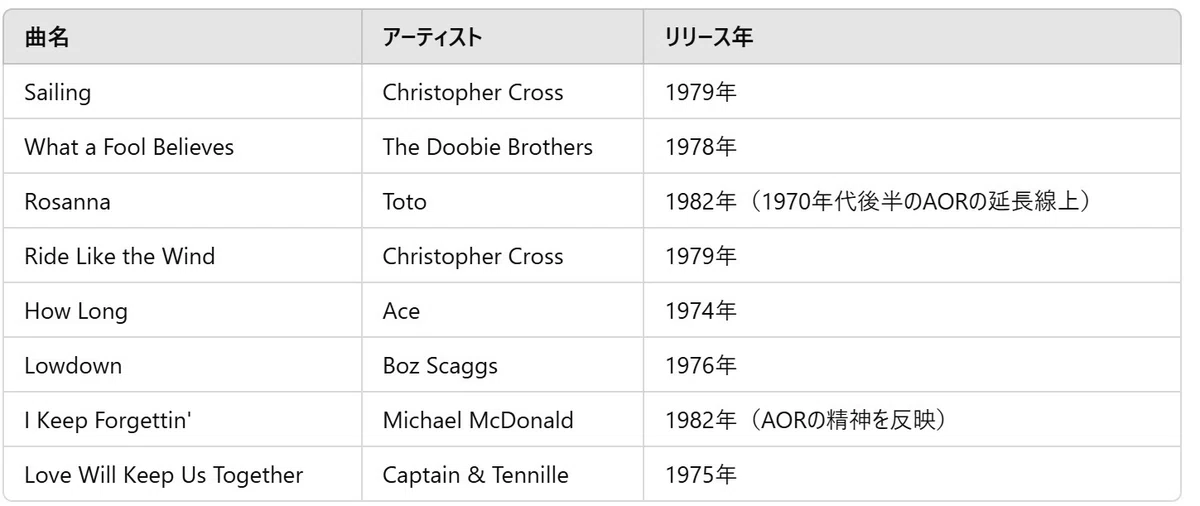Click the アーティスト column header
Image resolution: width=1200 pixels, height=506 pixels.
[x=503, y=37]
